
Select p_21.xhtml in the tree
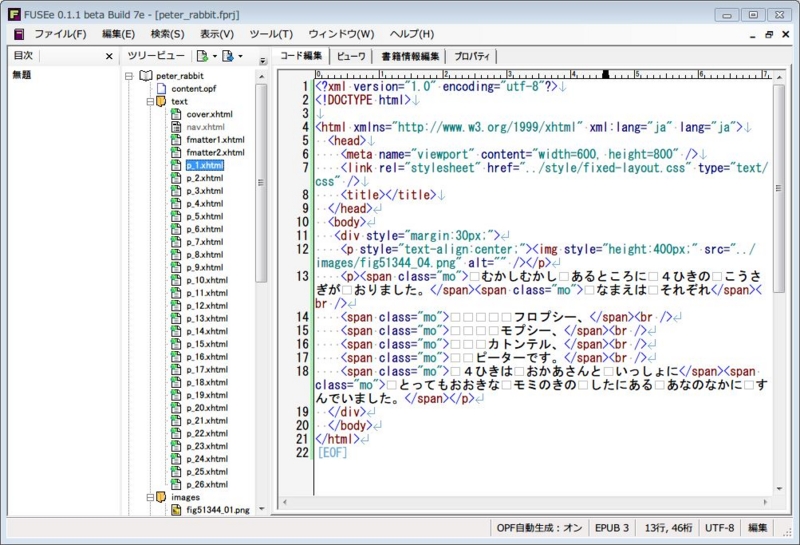pyautogui.click(x=207, y=420)
